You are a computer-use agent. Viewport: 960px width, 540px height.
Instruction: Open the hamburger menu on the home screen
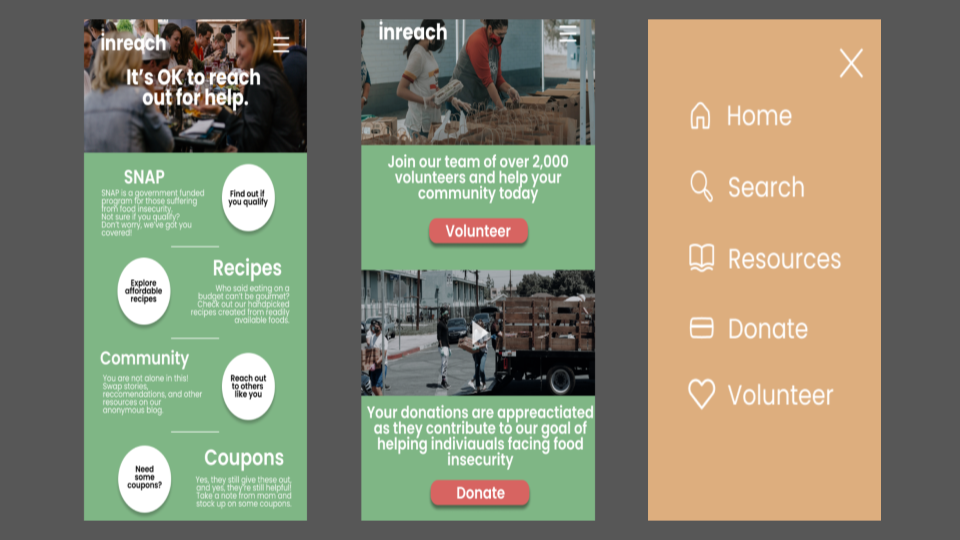tap(281, 45)
